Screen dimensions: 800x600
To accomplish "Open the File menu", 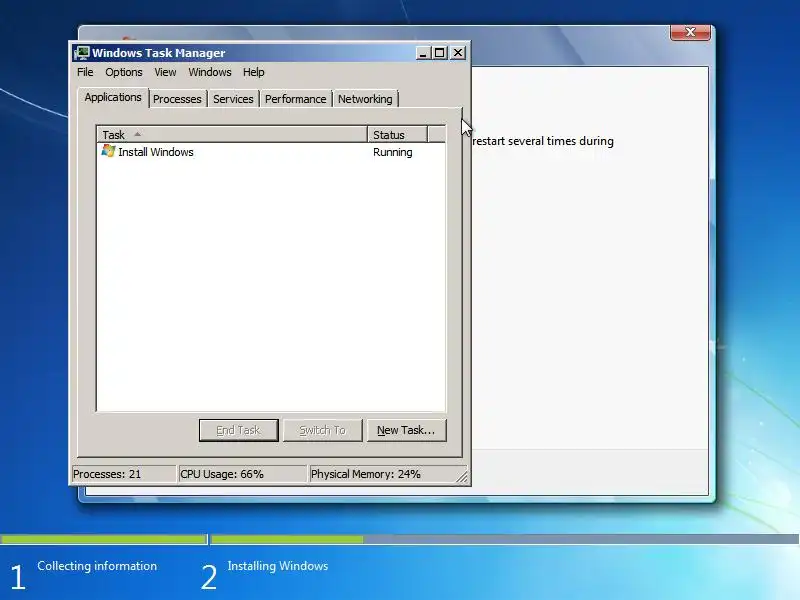I will point(85,72).
